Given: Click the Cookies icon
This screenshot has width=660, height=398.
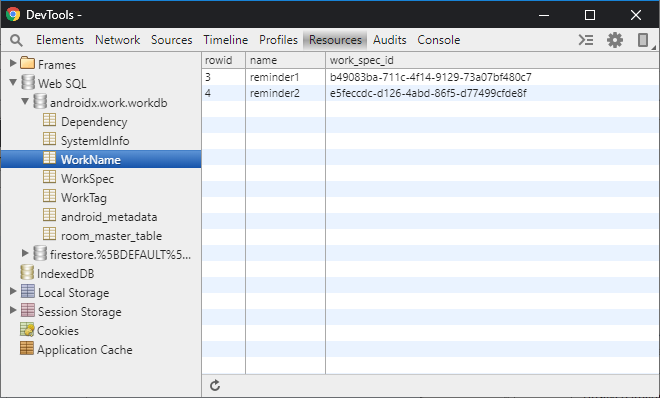Looking at the screenshot, I should coord(27,329).
